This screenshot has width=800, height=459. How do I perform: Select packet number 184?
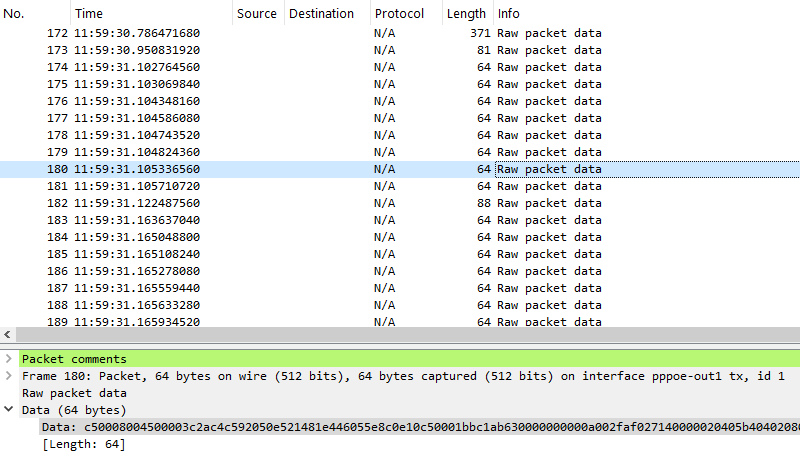click(400, 237)
